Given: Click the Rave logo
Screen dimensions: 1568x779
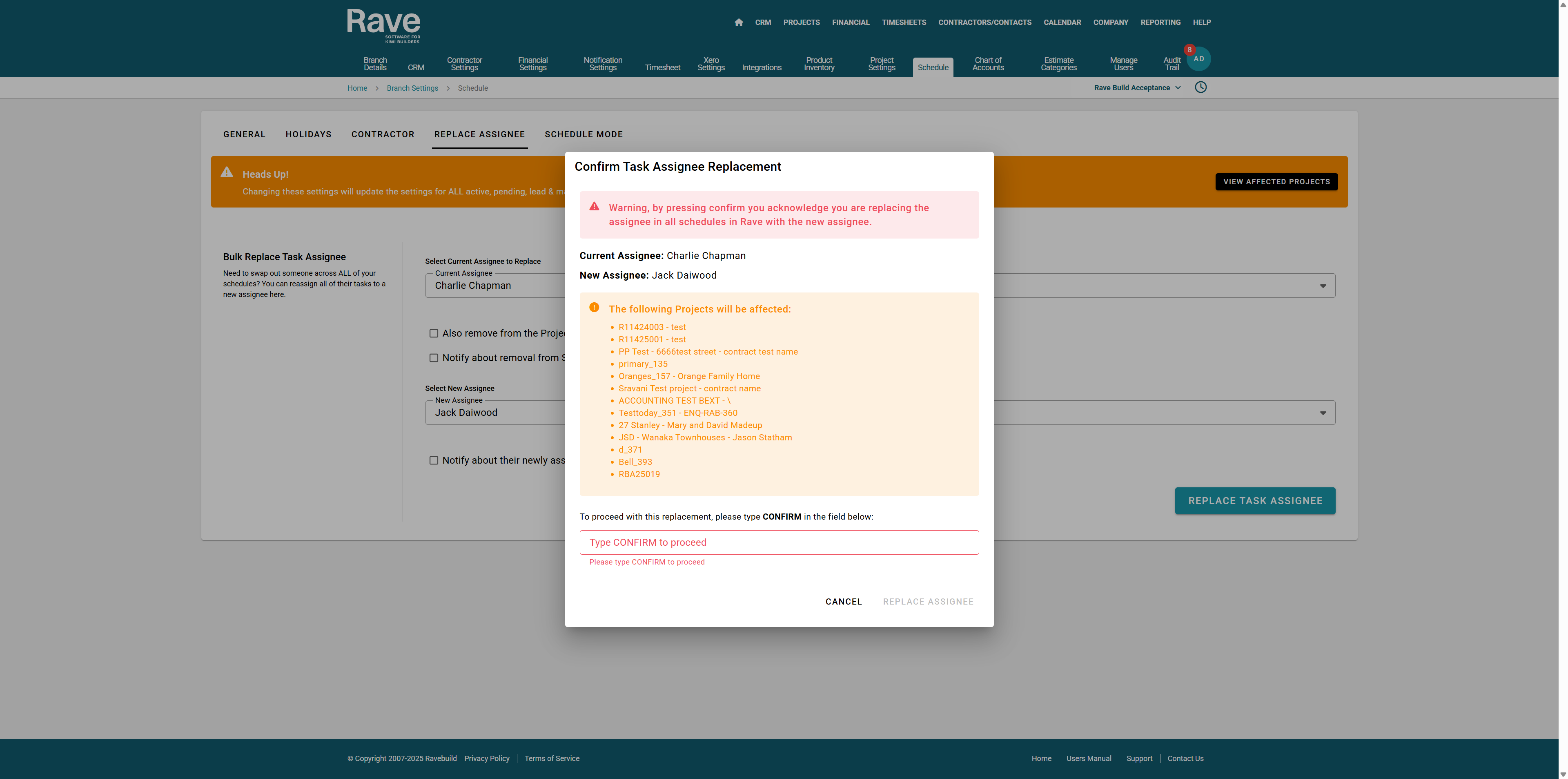Looking at the screenshot, I should (x=383, y=26).
